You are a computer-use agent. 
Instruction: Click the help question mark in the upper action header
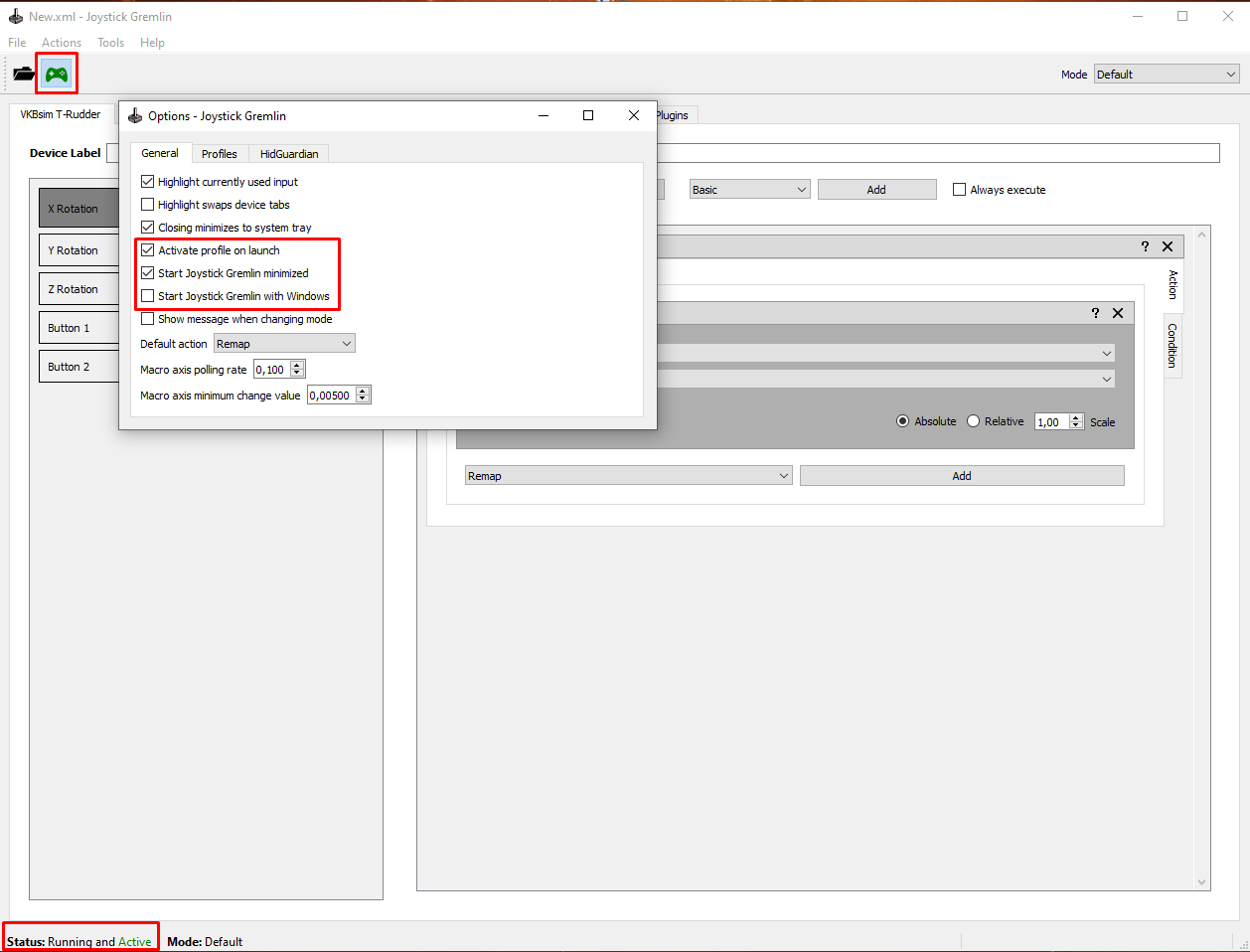click(1145, 246)
